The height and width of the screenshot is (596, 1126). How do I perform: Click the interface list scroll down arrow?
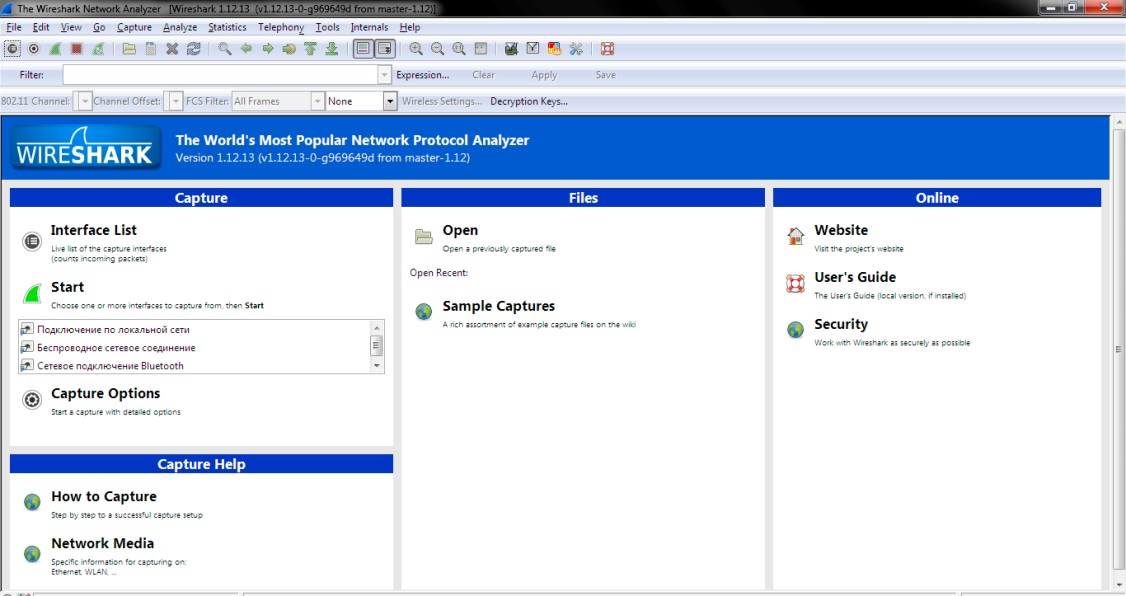pyautogui.click(x=376, y=365)
